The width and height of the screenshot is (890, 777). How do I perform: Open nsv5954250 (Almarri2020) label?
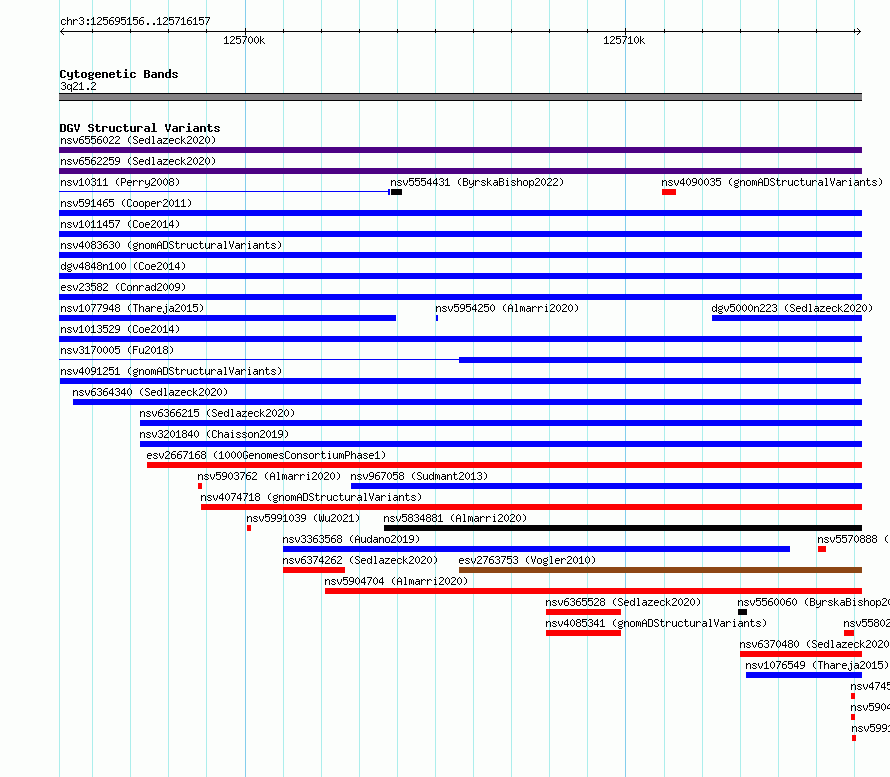click(507, 308)
